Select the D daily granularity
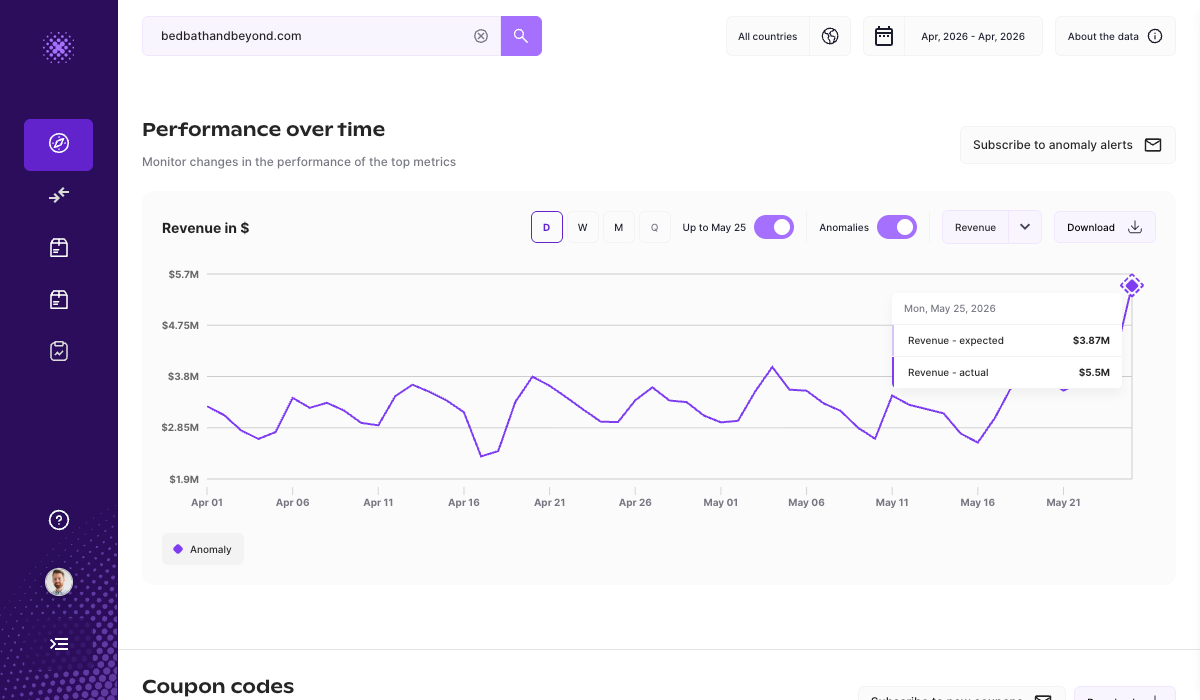 tap(547, 227)
